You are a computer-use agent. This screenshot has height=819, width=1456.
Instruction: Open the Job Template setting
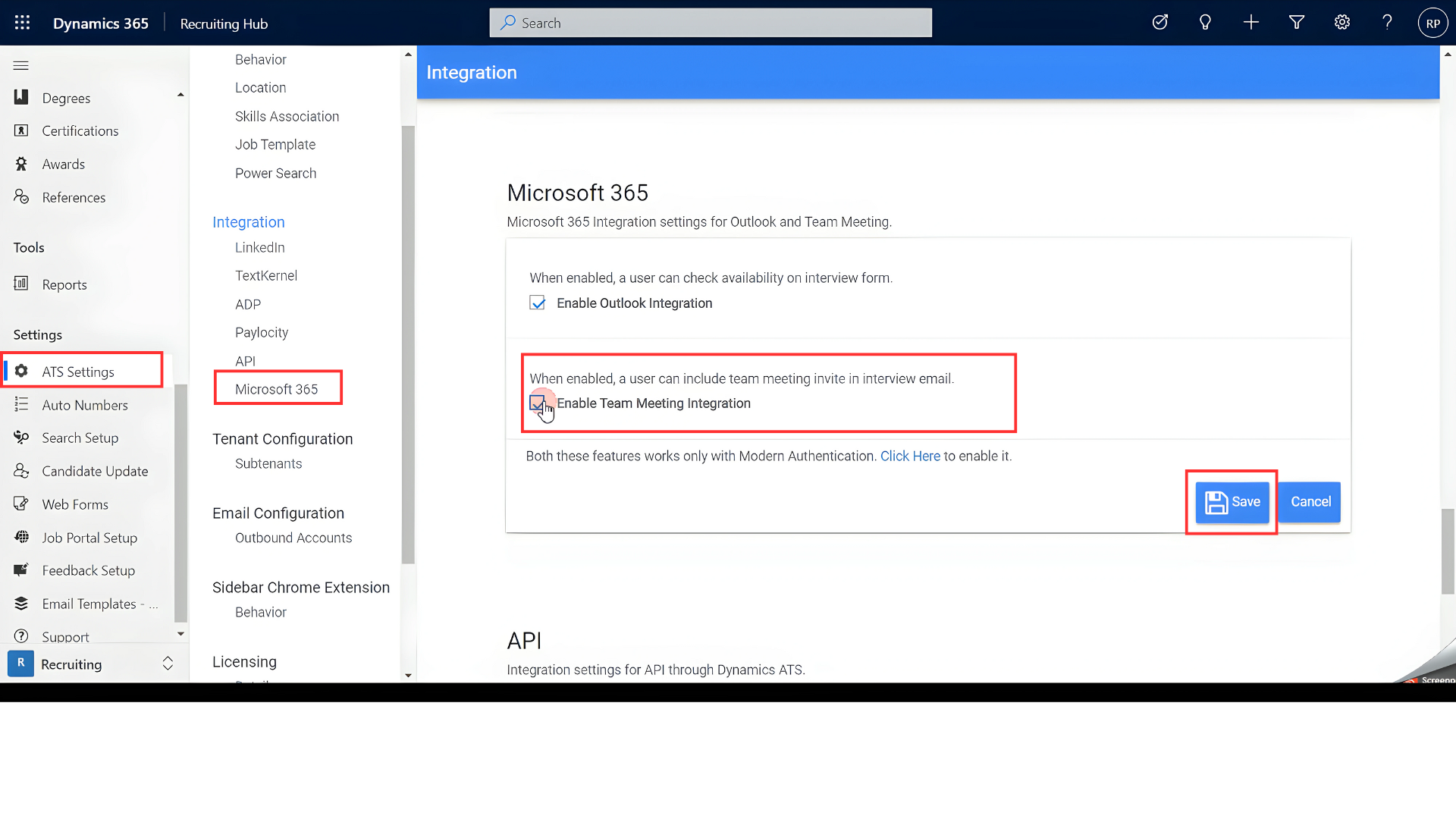click(275, 145)
